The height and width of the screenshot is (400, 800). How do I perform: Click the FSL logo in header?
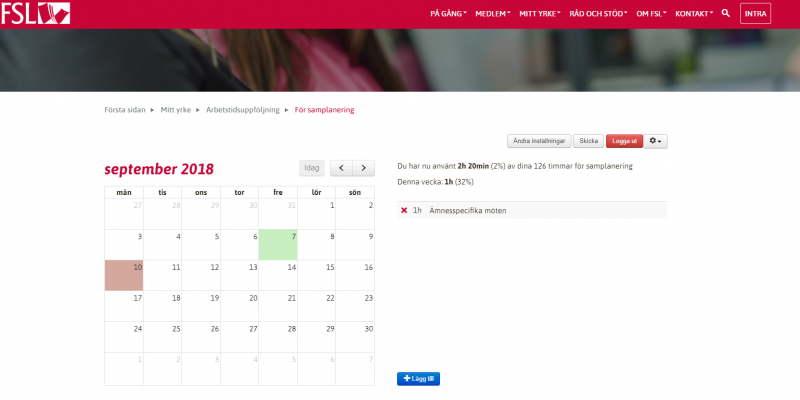click(x=23, y=13)
